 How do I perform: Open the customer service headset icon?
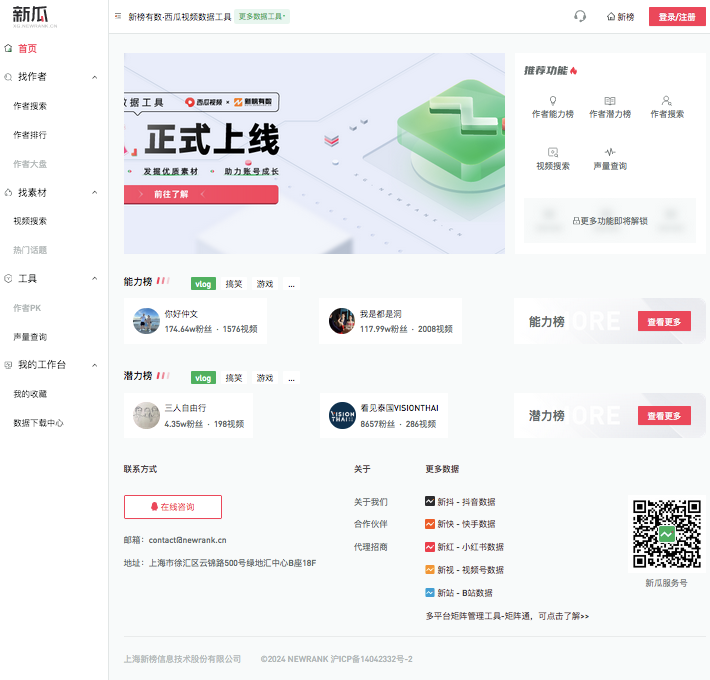pos(580,16)
